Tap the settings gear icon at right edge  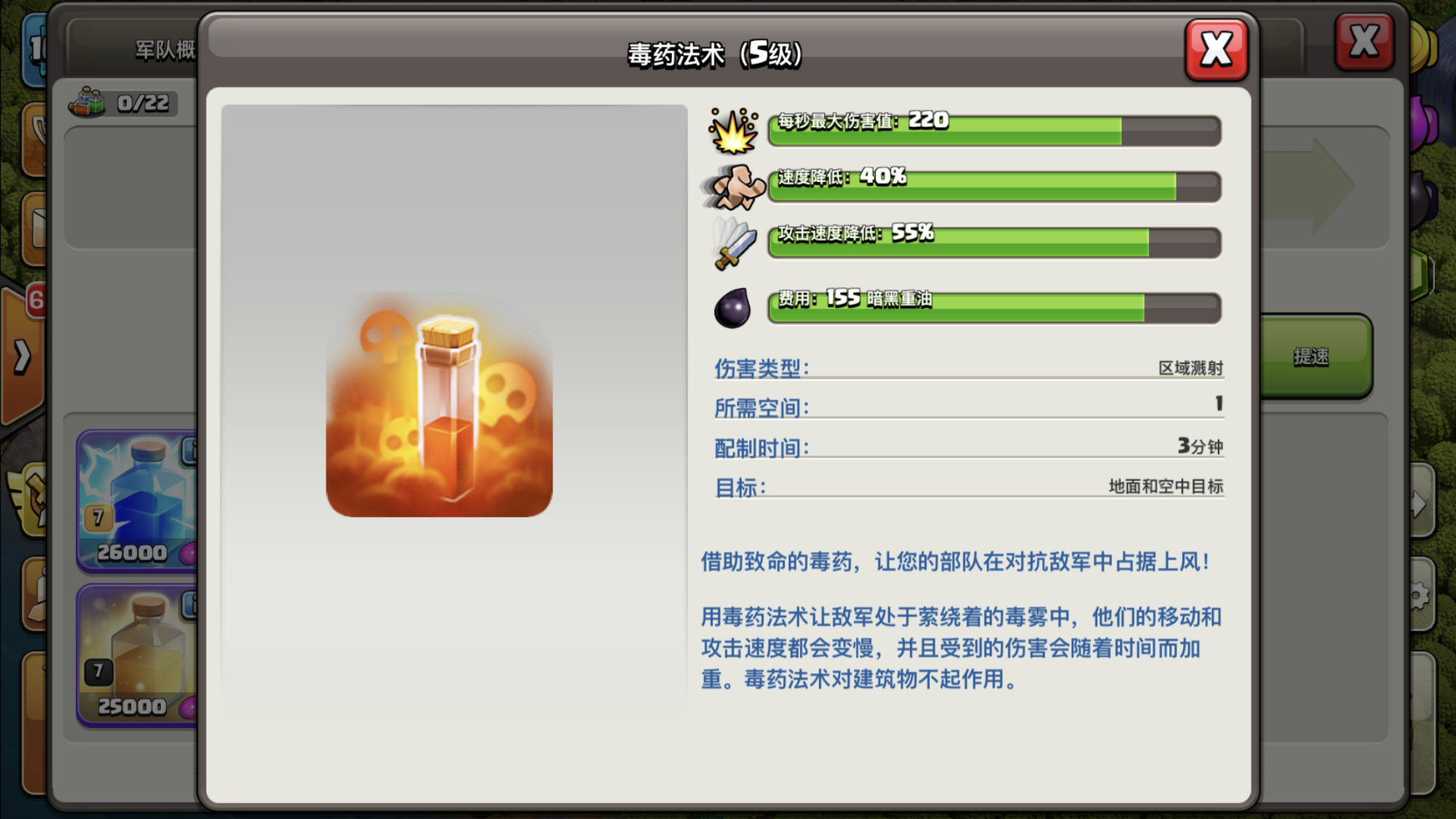point(1420,596)
